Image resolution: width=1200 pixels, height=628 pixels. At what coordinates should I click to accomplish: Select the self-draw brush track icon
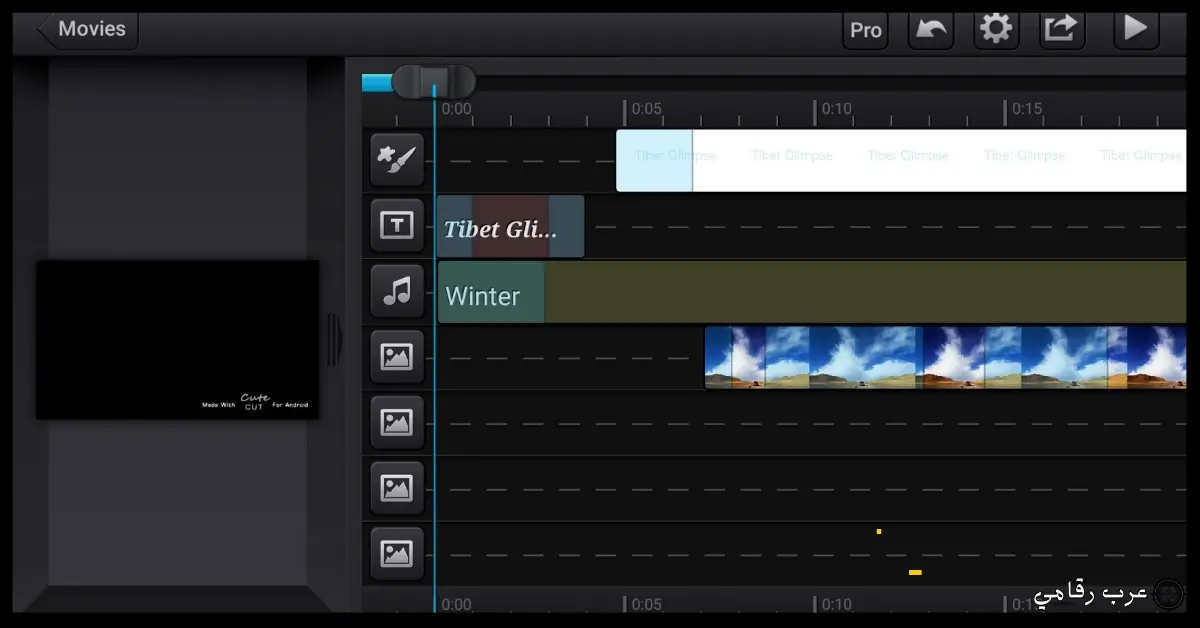pyautogui.click(x=397, y=160)
